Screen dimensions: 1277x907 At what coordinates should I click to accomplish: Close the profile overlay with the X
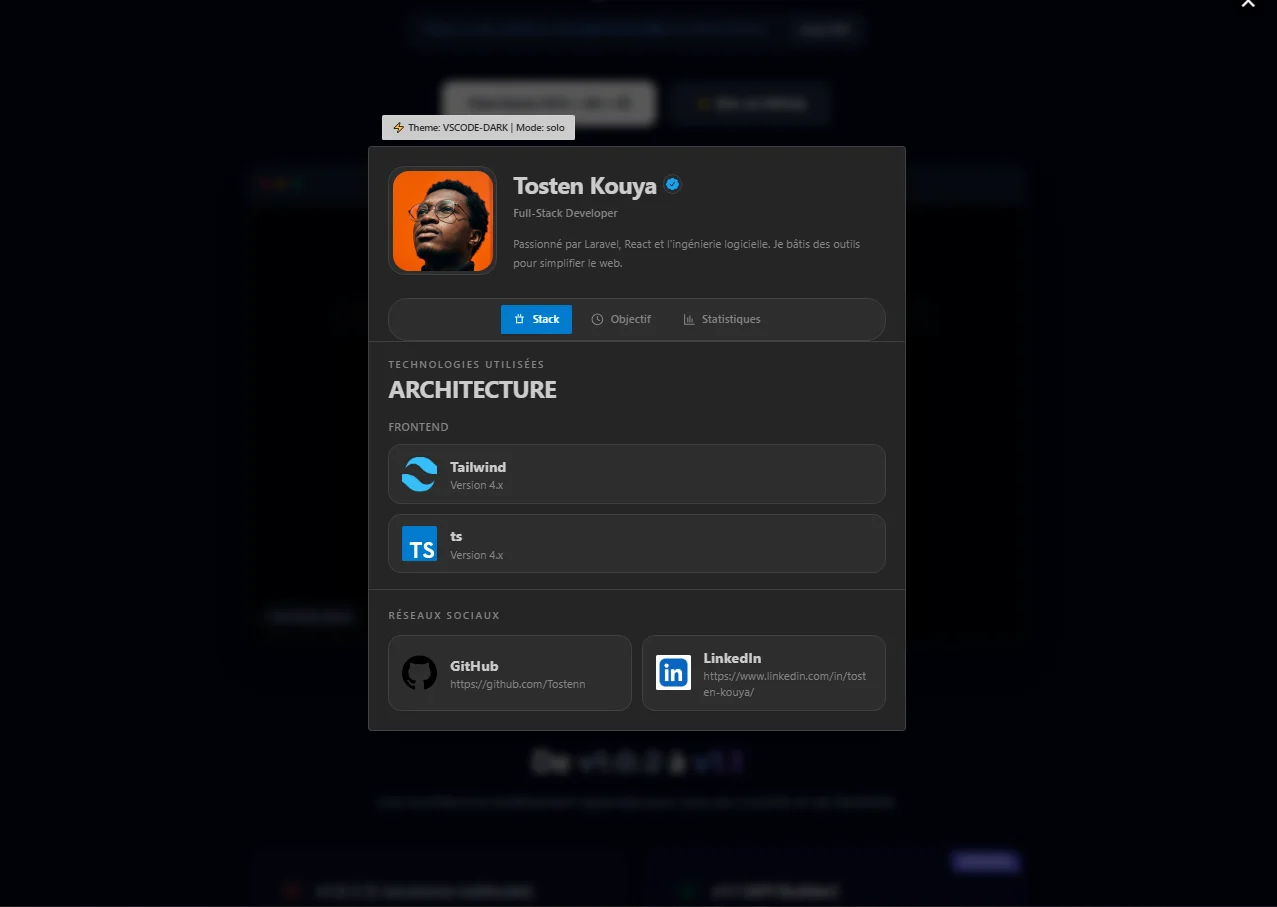coord(1248,4)
